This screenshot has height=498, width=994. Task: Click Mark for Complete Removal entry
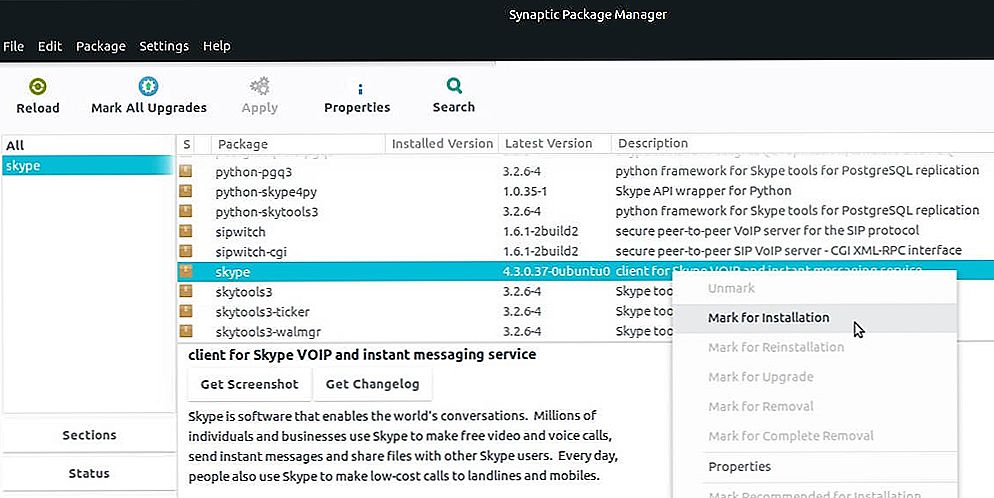[813, 436]
